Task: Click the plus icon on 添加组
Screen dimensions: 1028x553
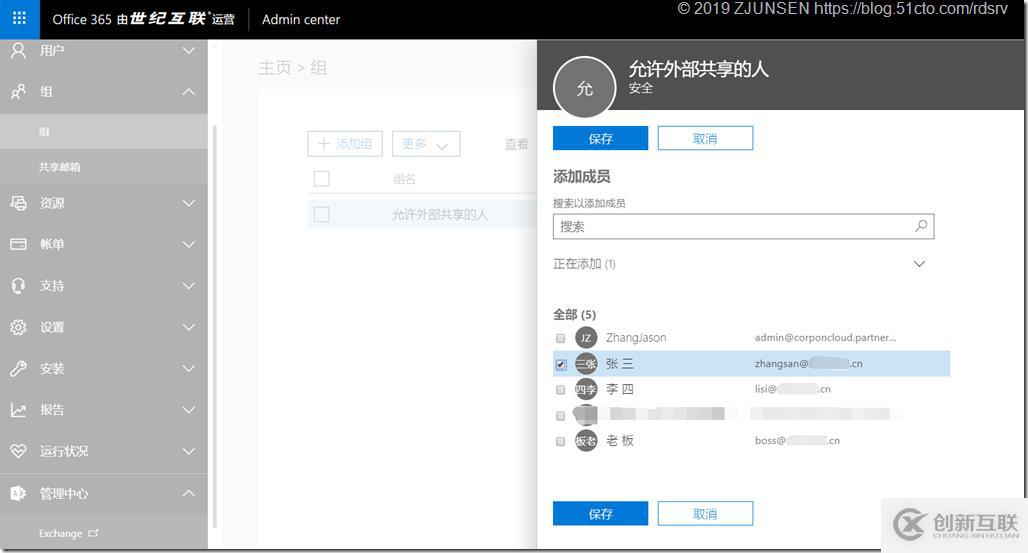Action: 323,144
